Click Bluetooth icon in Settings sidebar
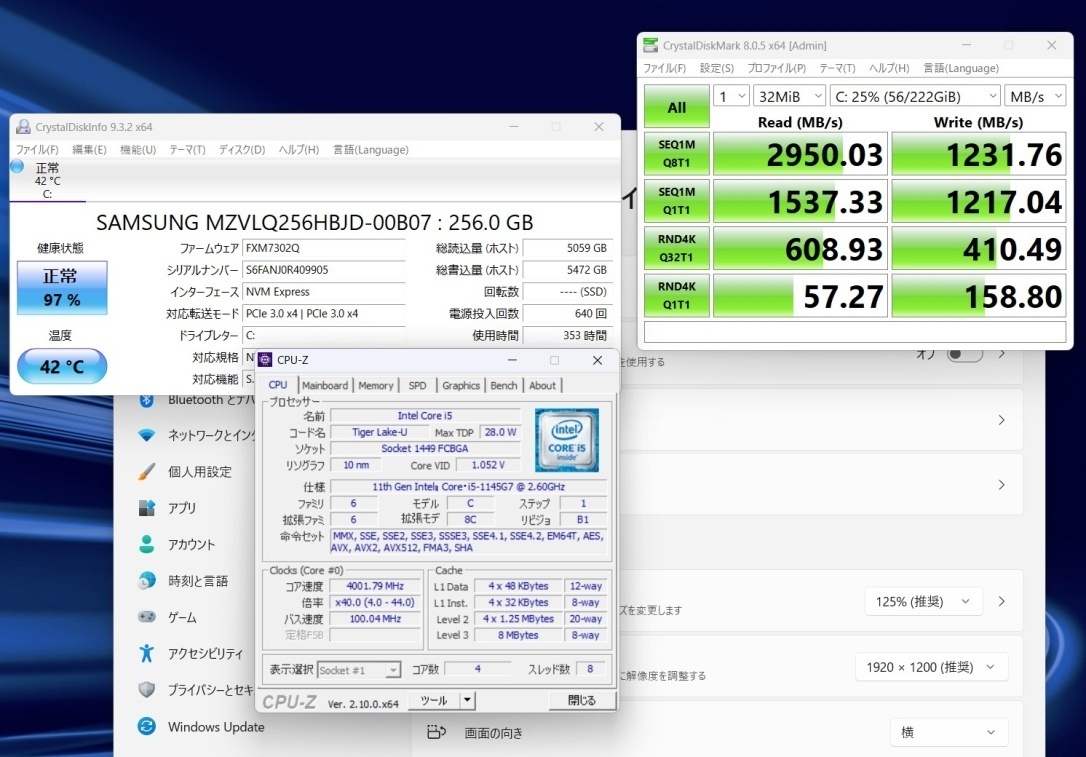1086x757 pixels. (x=146, y=401)
